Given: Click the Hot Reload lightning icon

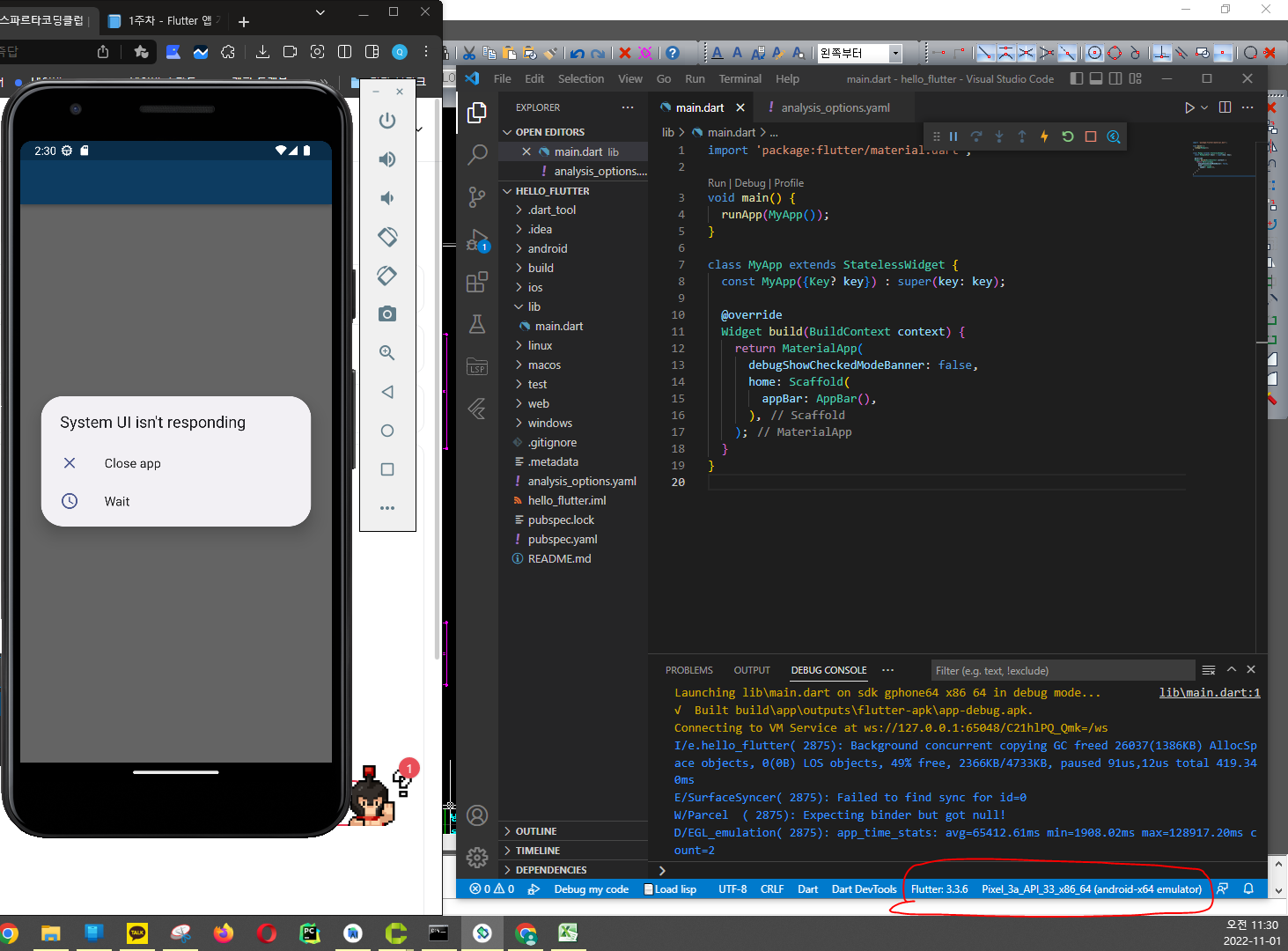Looking at the screenshot, I should [1045, 136].
